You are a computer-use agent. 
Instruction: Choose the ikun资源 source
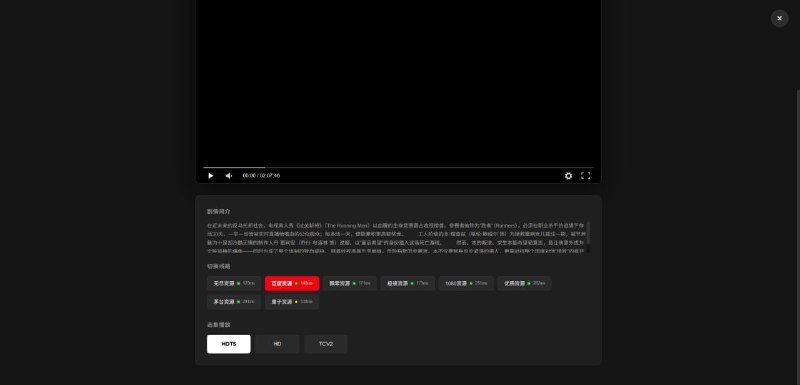(466, 283)
